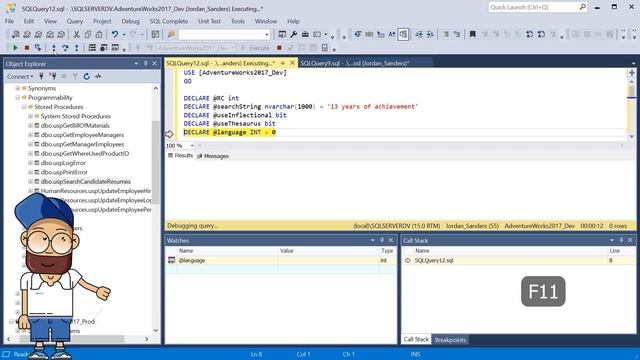
Task: Click the Step Over debug icon
Action: click(x=65, y=48)
